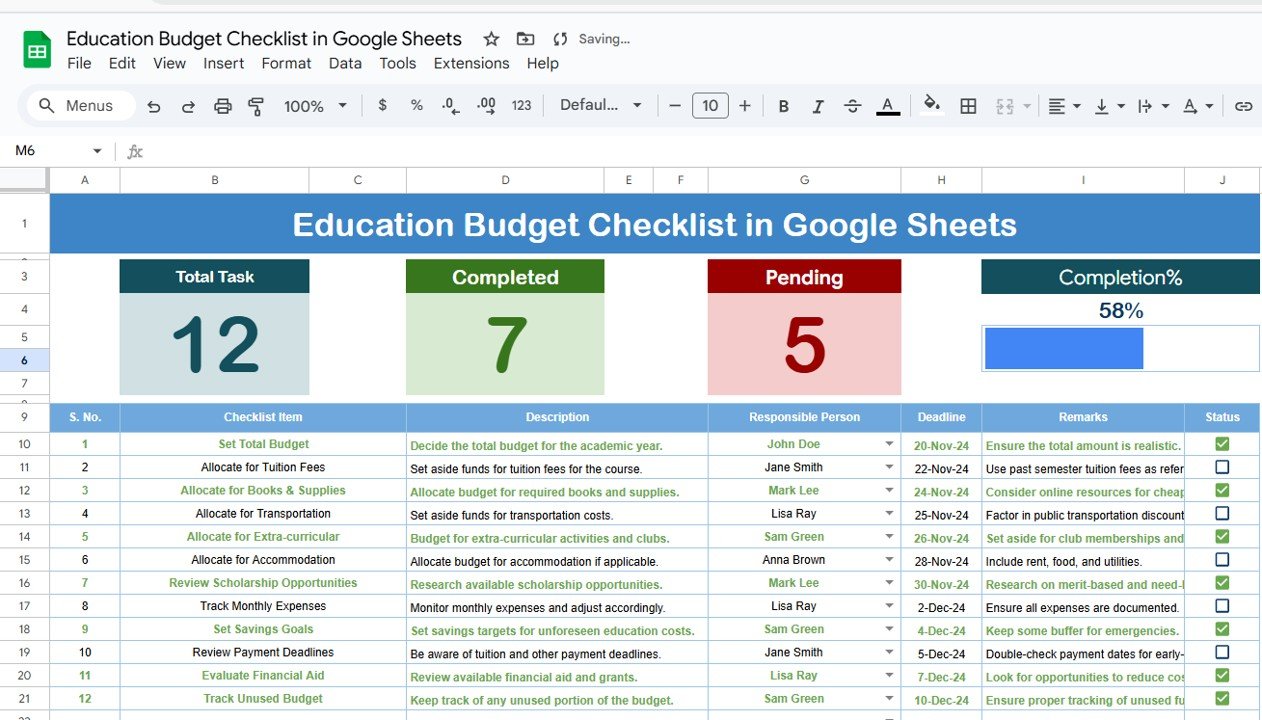The height and width of the screenshot is (720, 1262).
Task: Click the redo arrow icon
Action: (x=188, y=106)
